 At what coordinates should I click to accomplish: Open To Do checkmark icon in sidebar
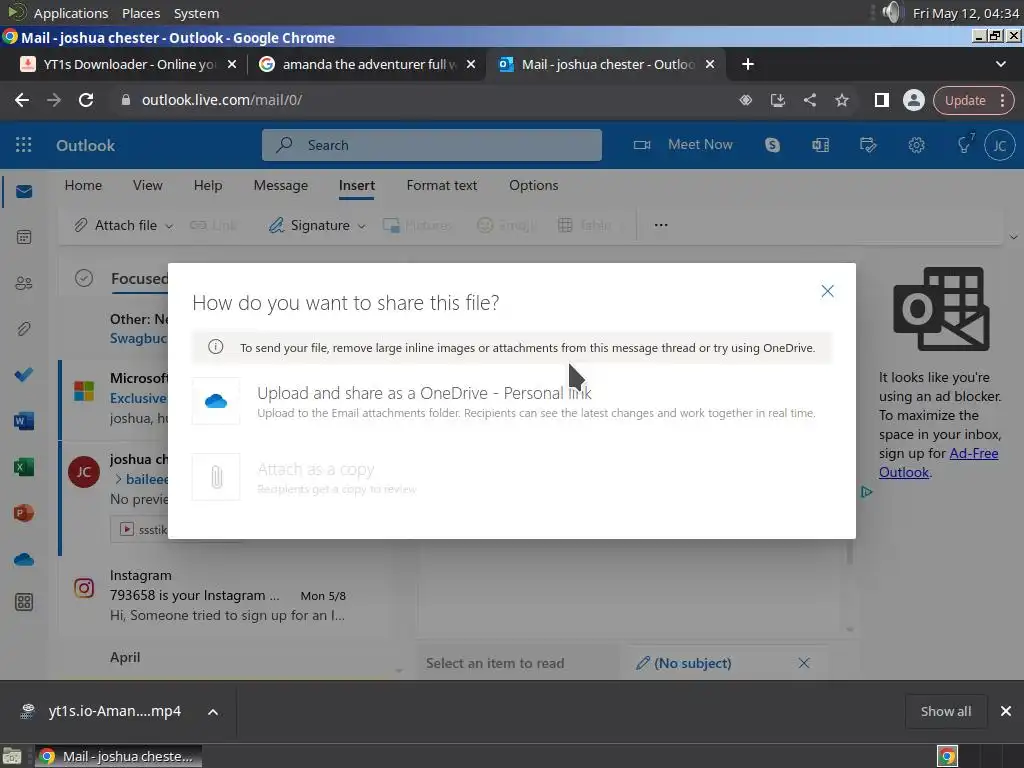[24, 375]
